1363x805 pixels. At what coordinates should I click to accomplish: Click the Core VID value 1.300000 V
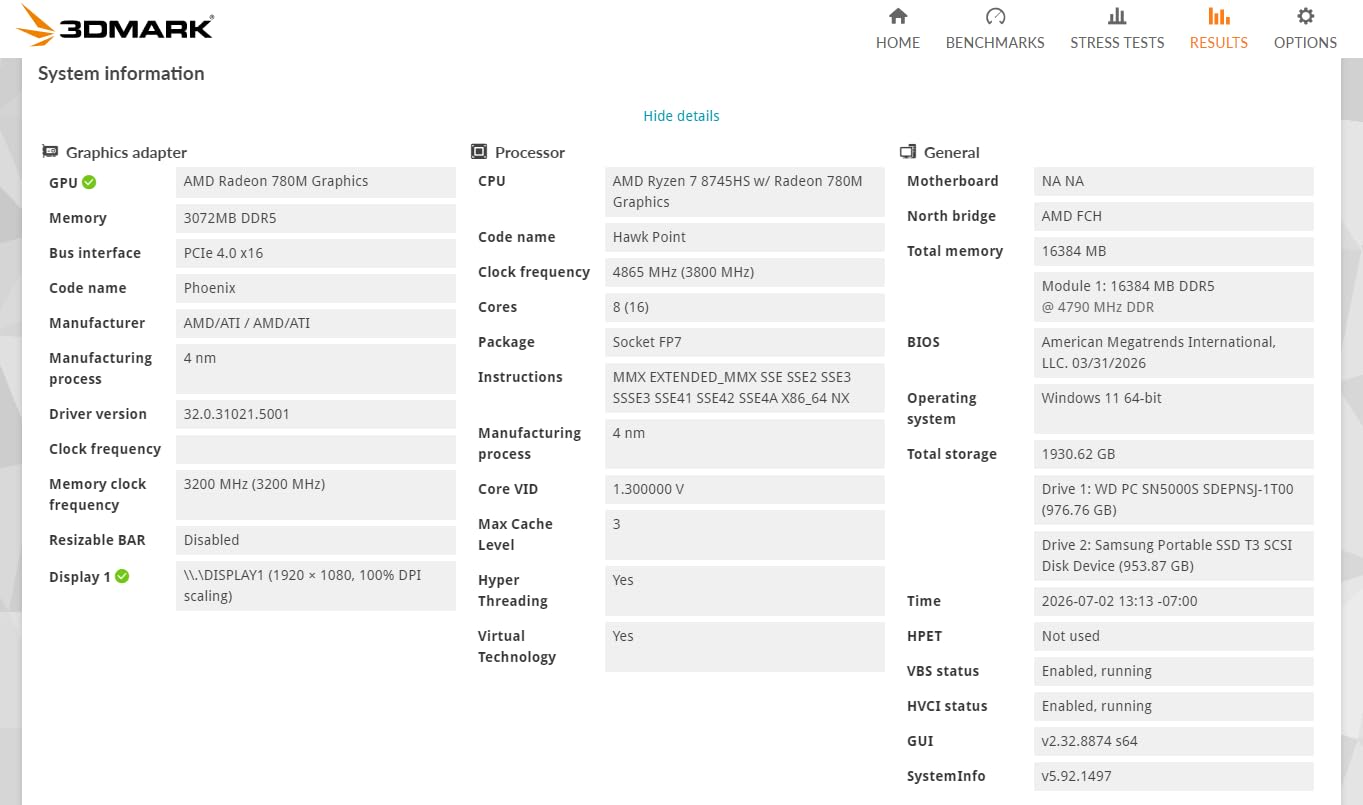pos(745,489)
